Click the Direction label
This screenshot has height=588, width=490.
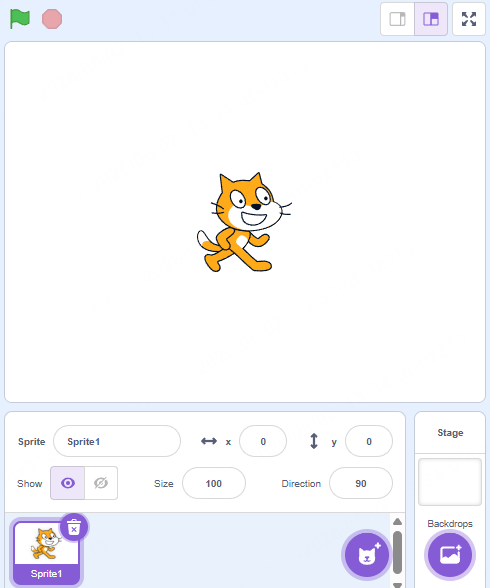[301, 483]
